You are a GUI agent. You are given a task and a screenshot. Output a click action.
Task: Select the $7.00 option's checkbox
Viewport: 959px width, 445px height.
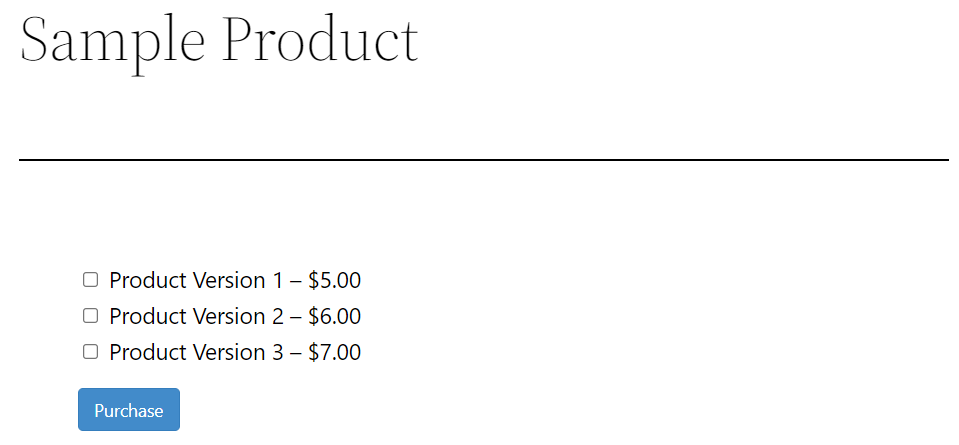[x=90, y=352]
